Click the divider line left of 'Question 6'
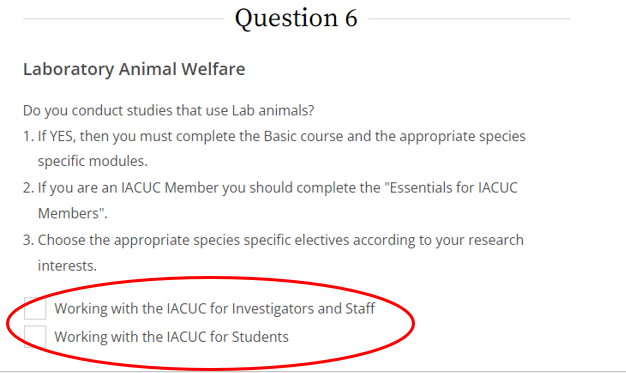The width and height of the screenshot is (626, 373). (x=123, y=18)
